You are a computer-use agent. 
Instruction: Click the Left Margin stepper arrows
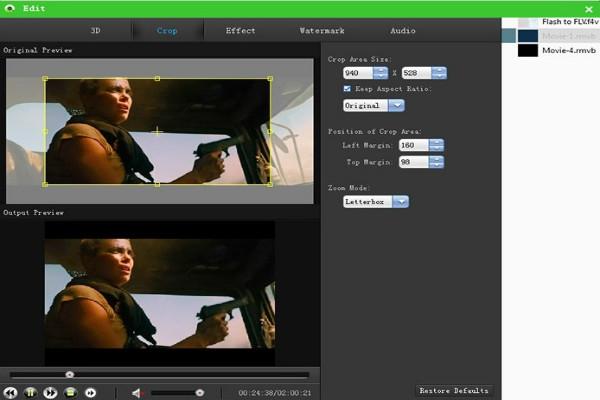click(x=436, y=145)
